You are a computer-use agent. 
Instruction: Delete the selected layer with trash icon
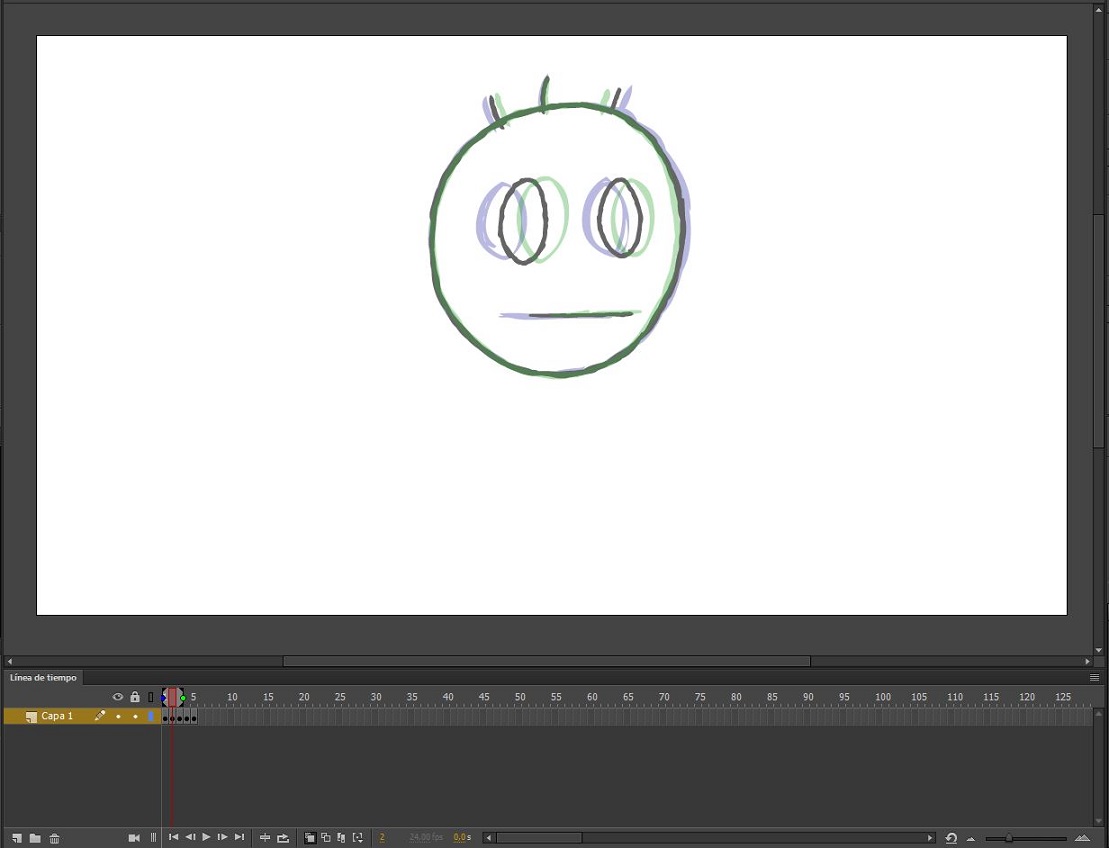(x=53, y=838)
